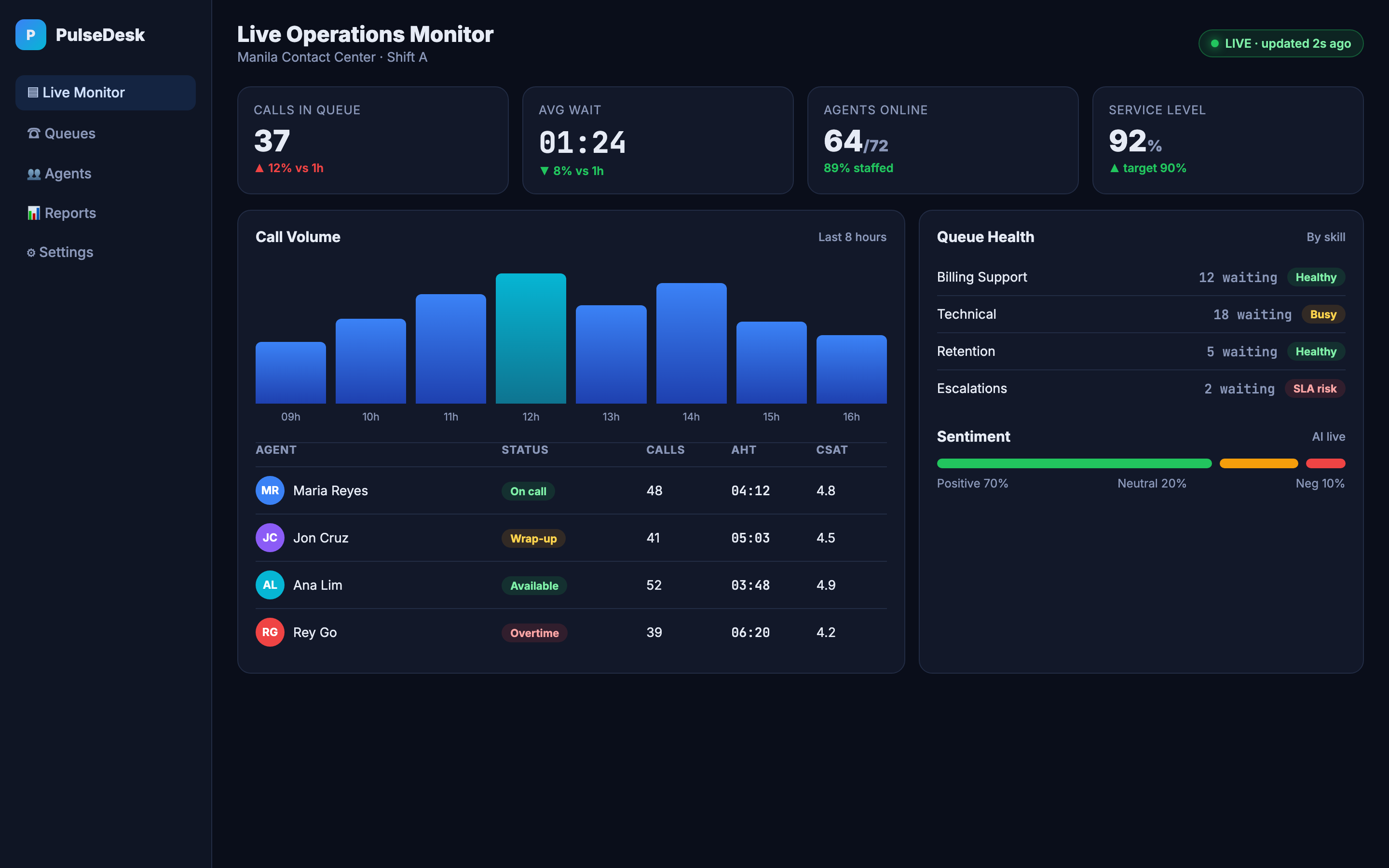This screenshot has width=1389, height=868.
Task: Click the Settings gear icon
Action: coord(31,253)
